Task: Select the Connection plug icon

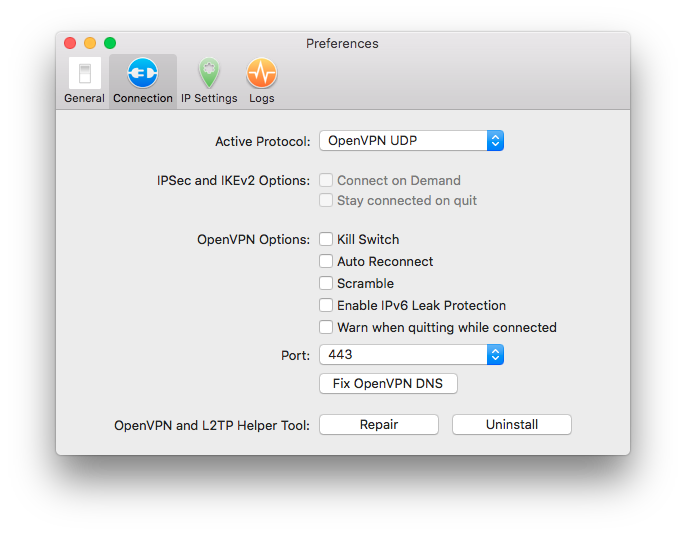Action: 143,73
